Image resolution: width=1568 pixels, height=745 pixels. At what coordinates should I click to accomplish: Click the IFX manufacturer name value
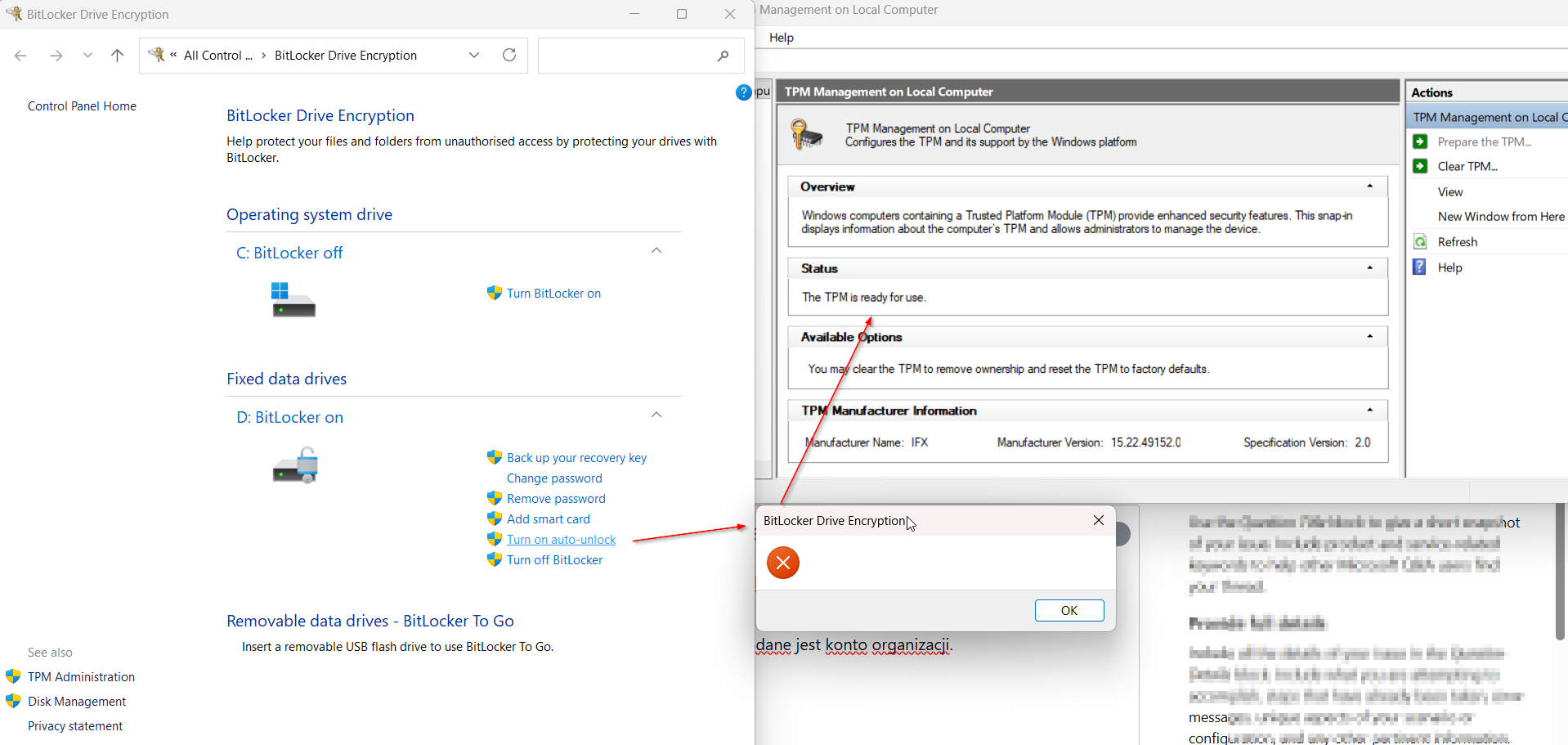coord(920,442)
